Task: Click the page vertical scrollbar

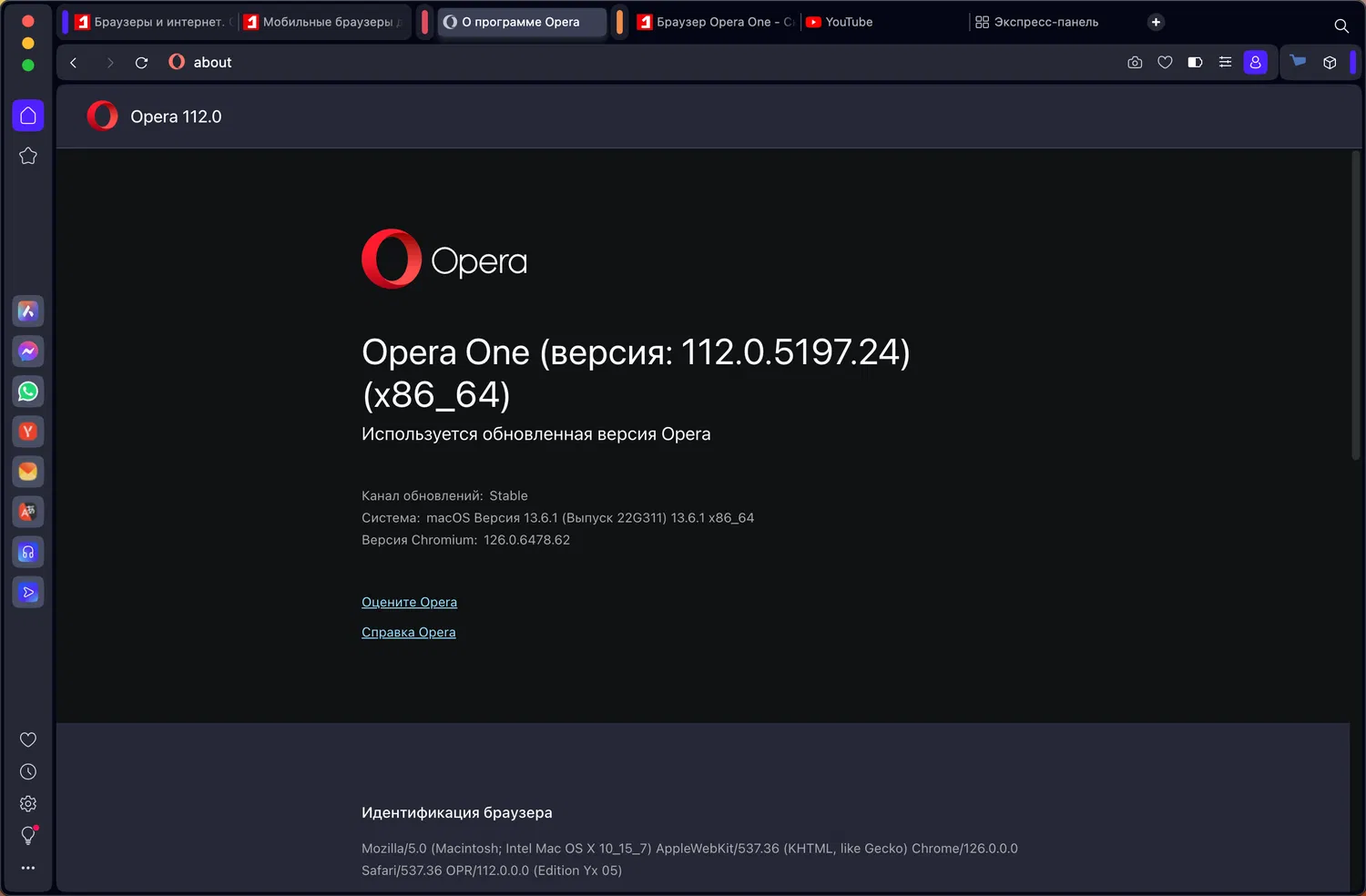Action: coord(1356,305)
